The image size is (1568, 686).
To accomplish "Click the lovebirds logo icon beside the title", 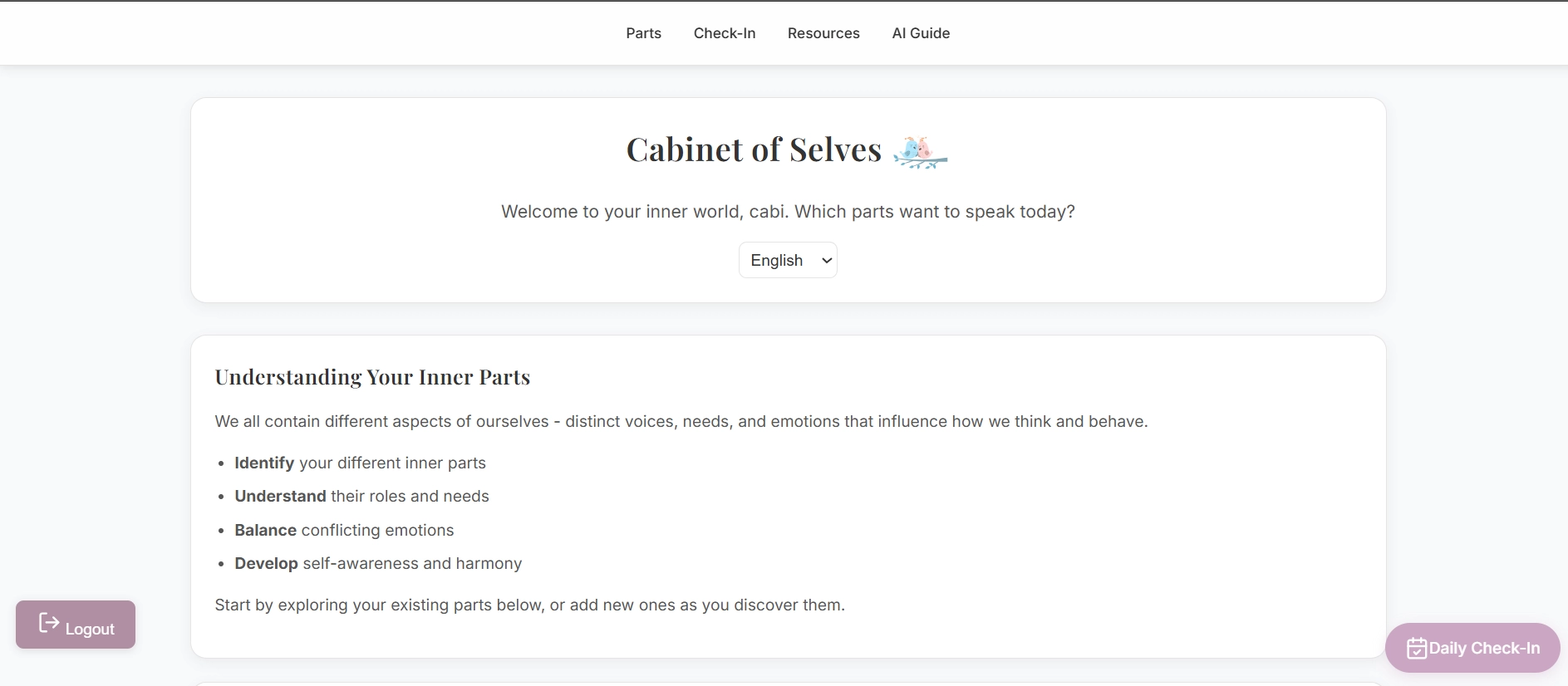I will pyautogui.click(x=920, y=152).
